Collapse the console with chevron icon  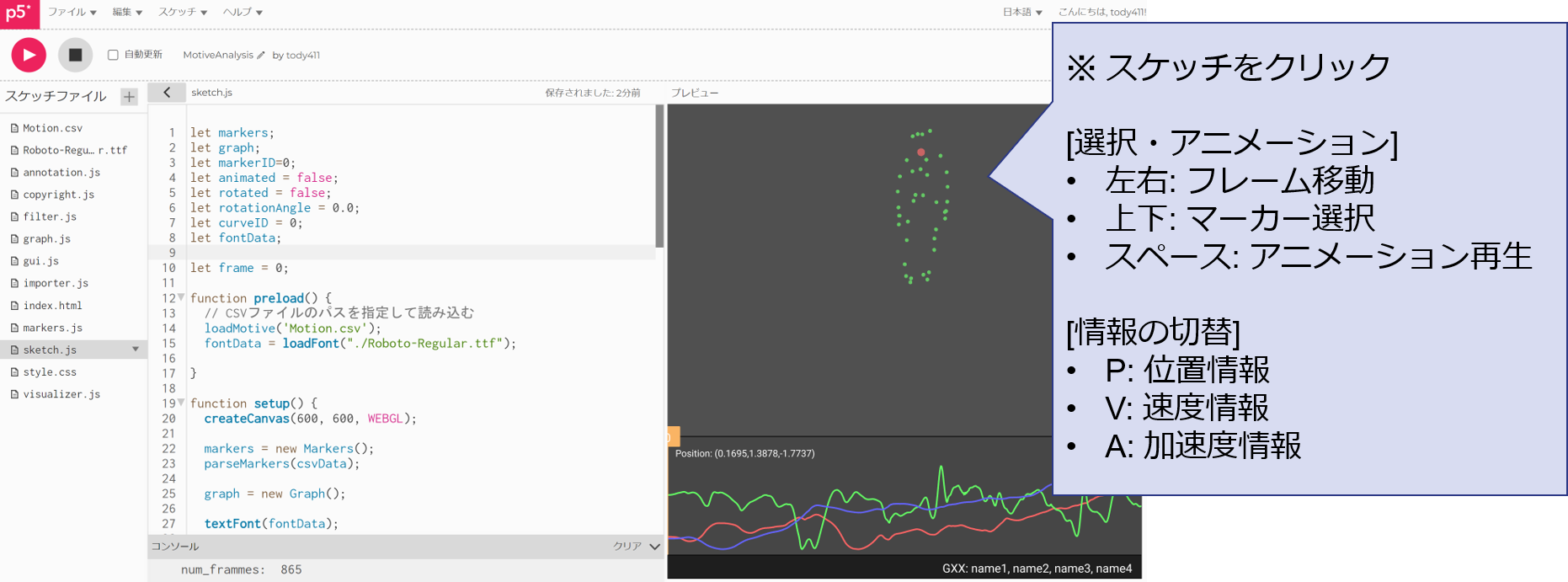[654, 547]
